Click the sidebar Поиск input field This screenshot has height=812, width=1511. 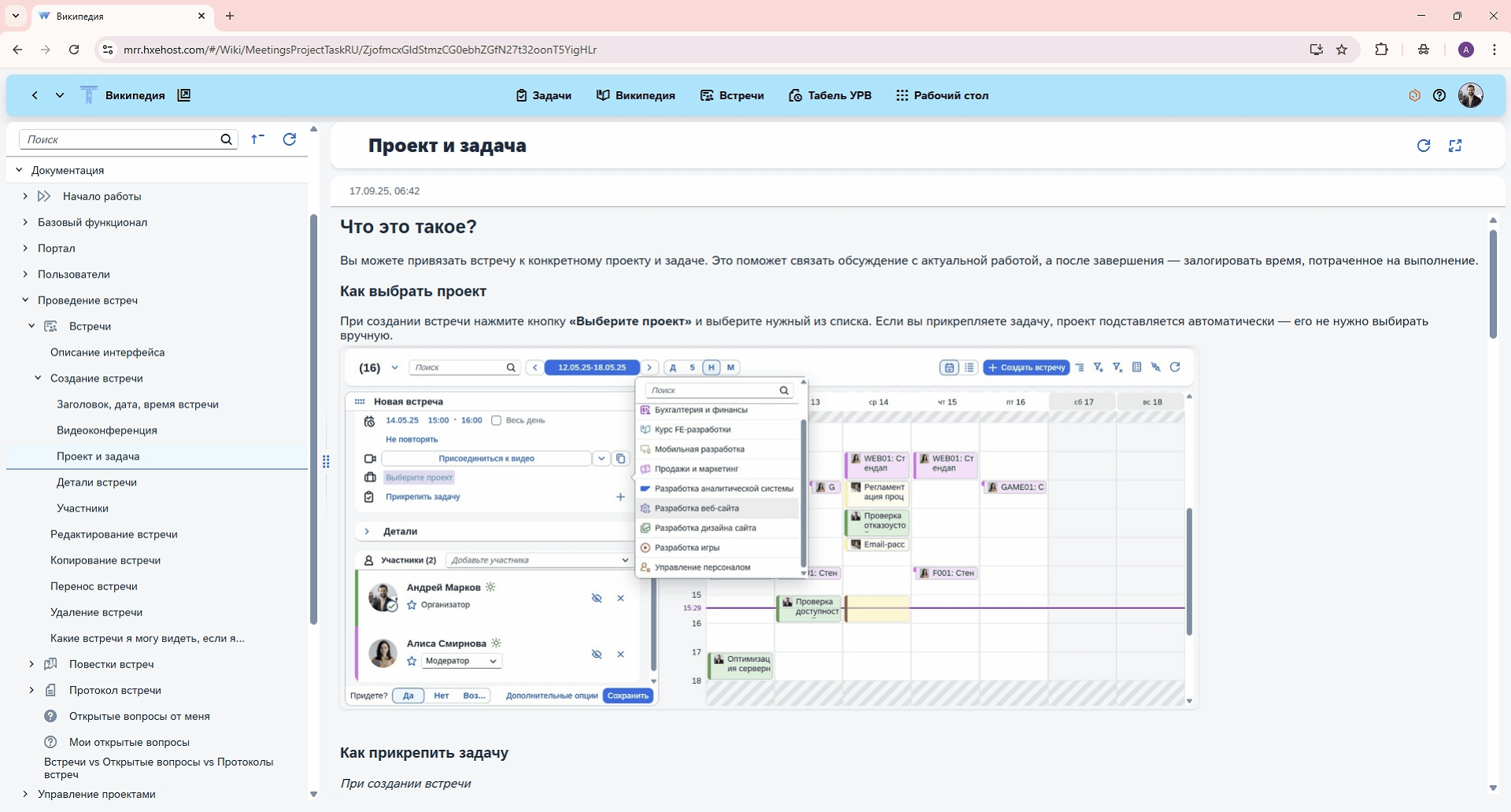[118, 139]
